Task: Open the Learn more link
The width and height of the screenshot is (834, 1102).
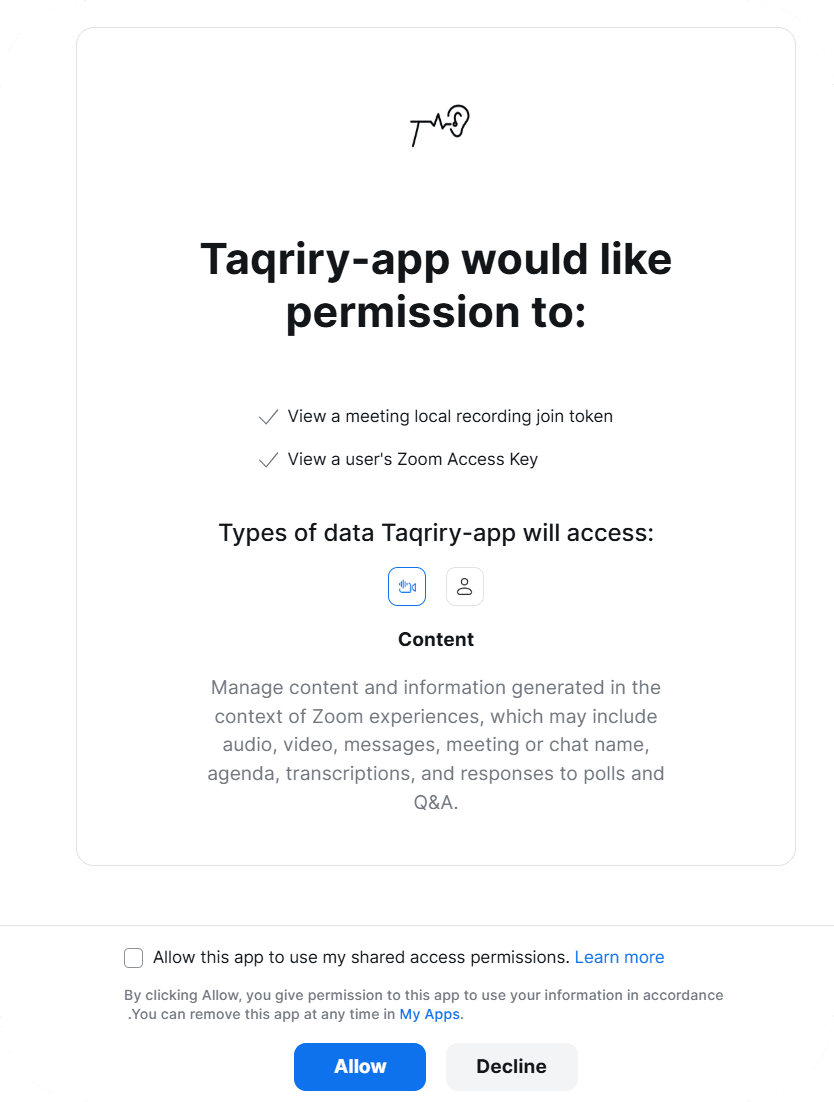Action: point(619,957)
